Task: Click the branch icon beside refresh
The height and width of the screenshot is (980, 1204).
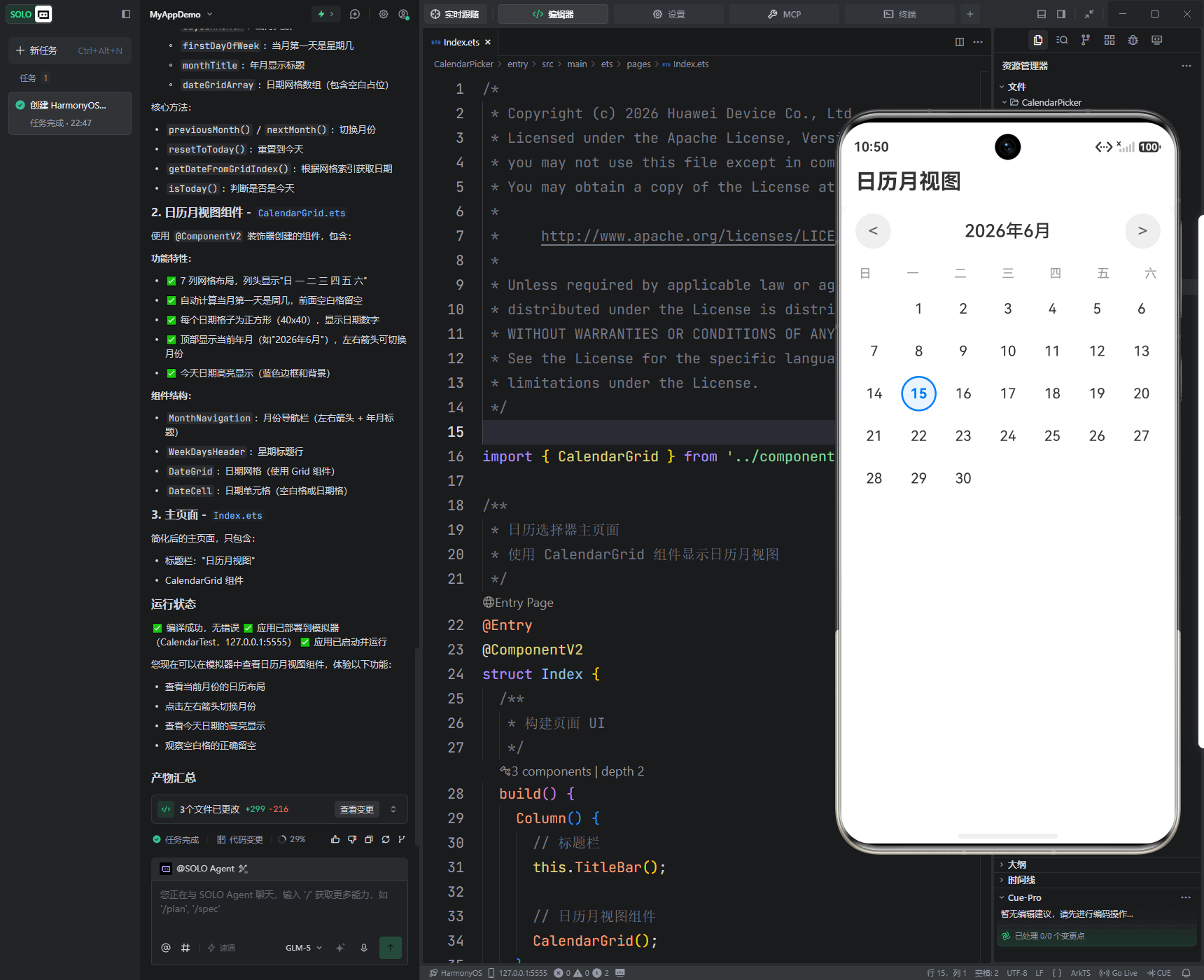Action: pyautogui.click(x=402, y=839)
